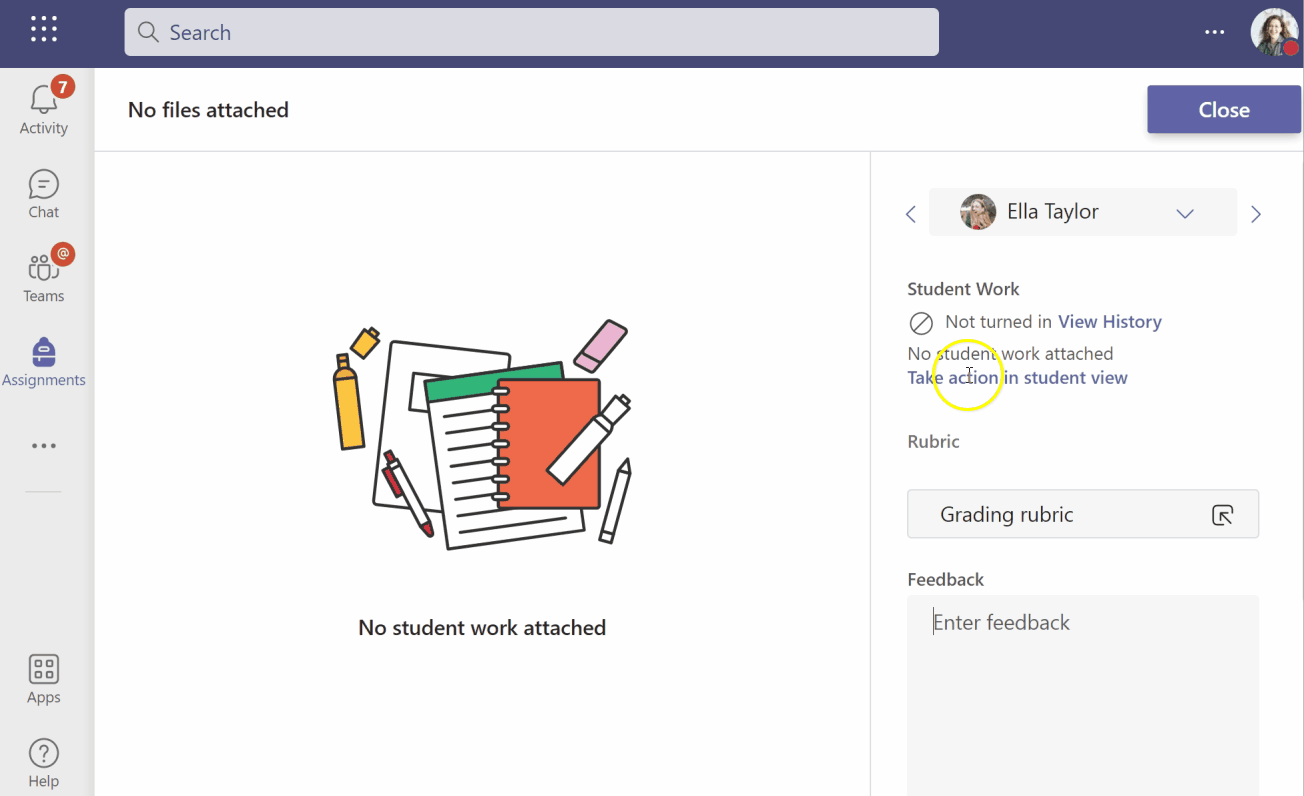Open the app launcher waffle menu
The height and width of the screenshot is (796, 1304).
(43, 28)
